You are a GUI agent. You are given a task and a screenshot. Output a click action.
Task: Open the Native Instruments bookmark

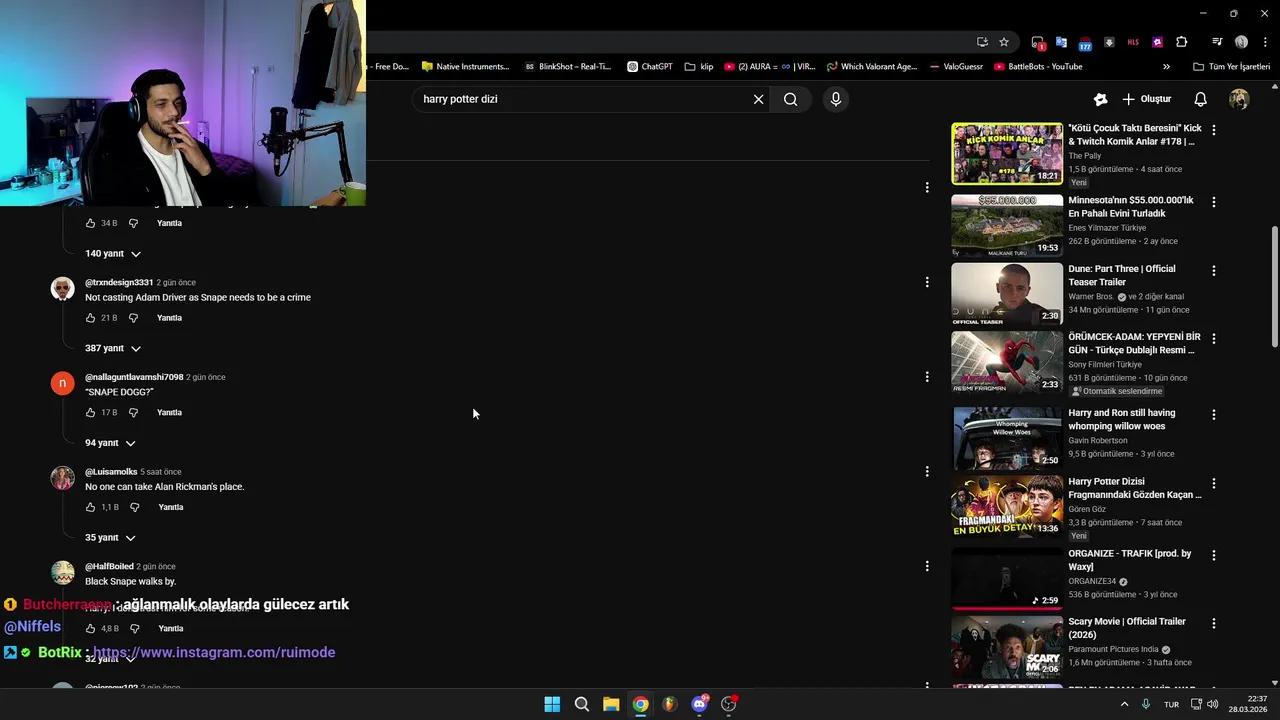coord(466,67)
